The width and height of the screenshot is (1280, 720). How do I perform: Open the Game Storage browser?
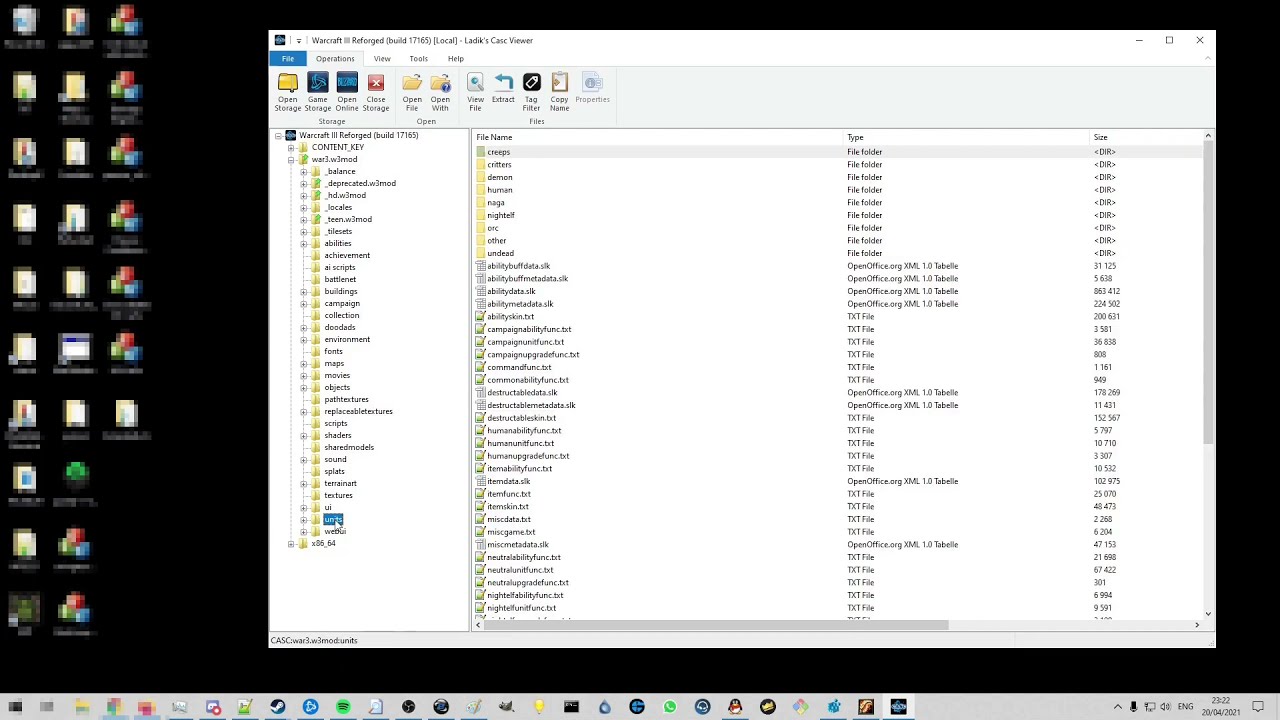pyautogui.click(x=317, y=91)
